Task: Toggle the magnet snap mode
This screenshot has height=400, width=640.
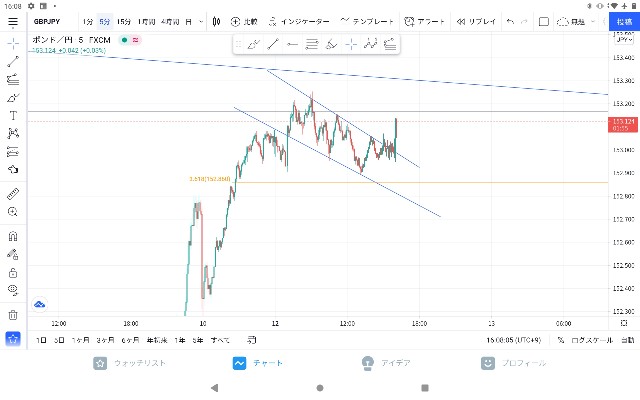Action: pyautogui.click(x=13, y=236)
